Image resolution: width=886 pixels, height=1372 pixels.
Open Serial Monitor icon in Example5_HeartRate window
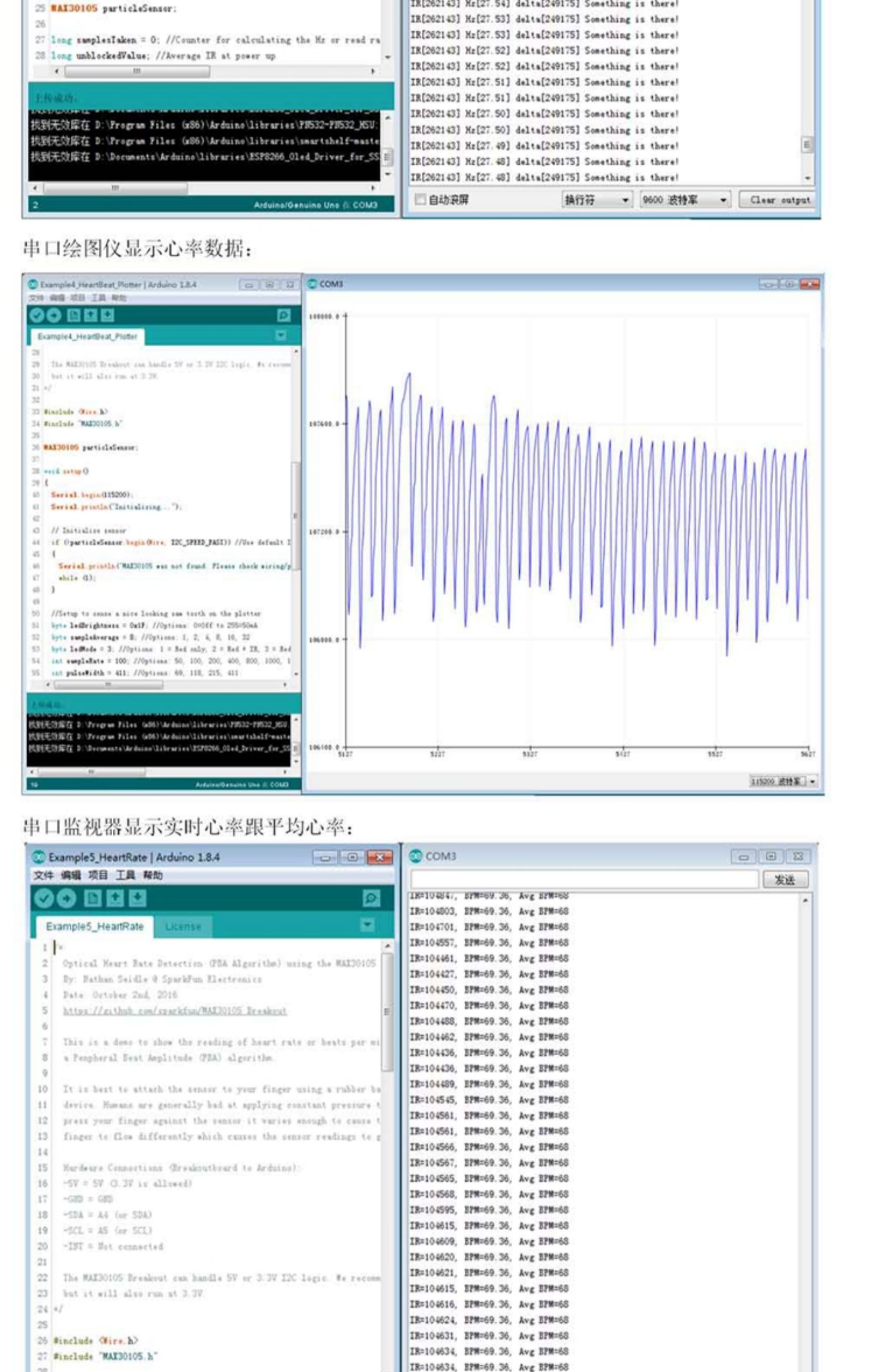point(371,898)
